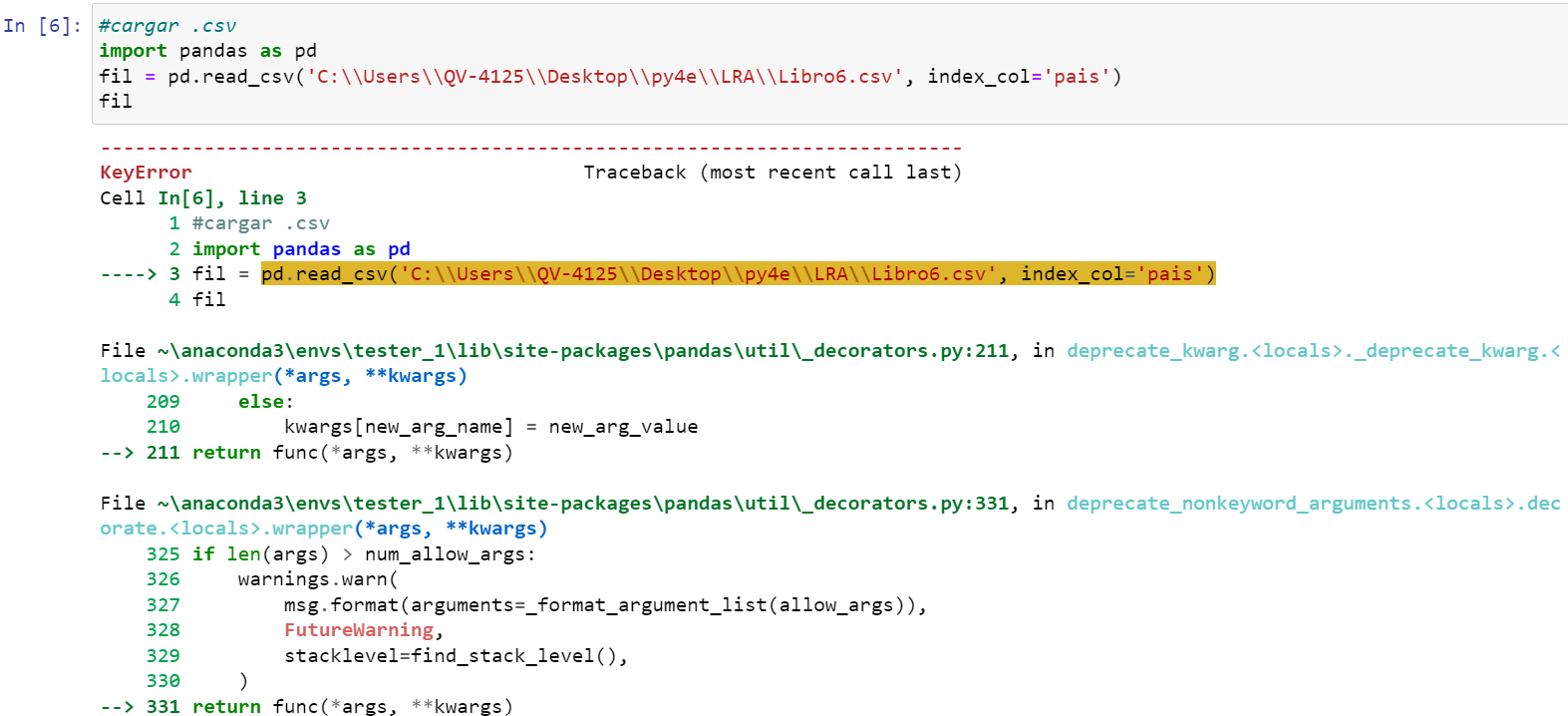The image size is (1568, 716).
Task: Click traceback line 210 kwargs[new_arg_name] assignment
Action: click(x=490, y=427)
